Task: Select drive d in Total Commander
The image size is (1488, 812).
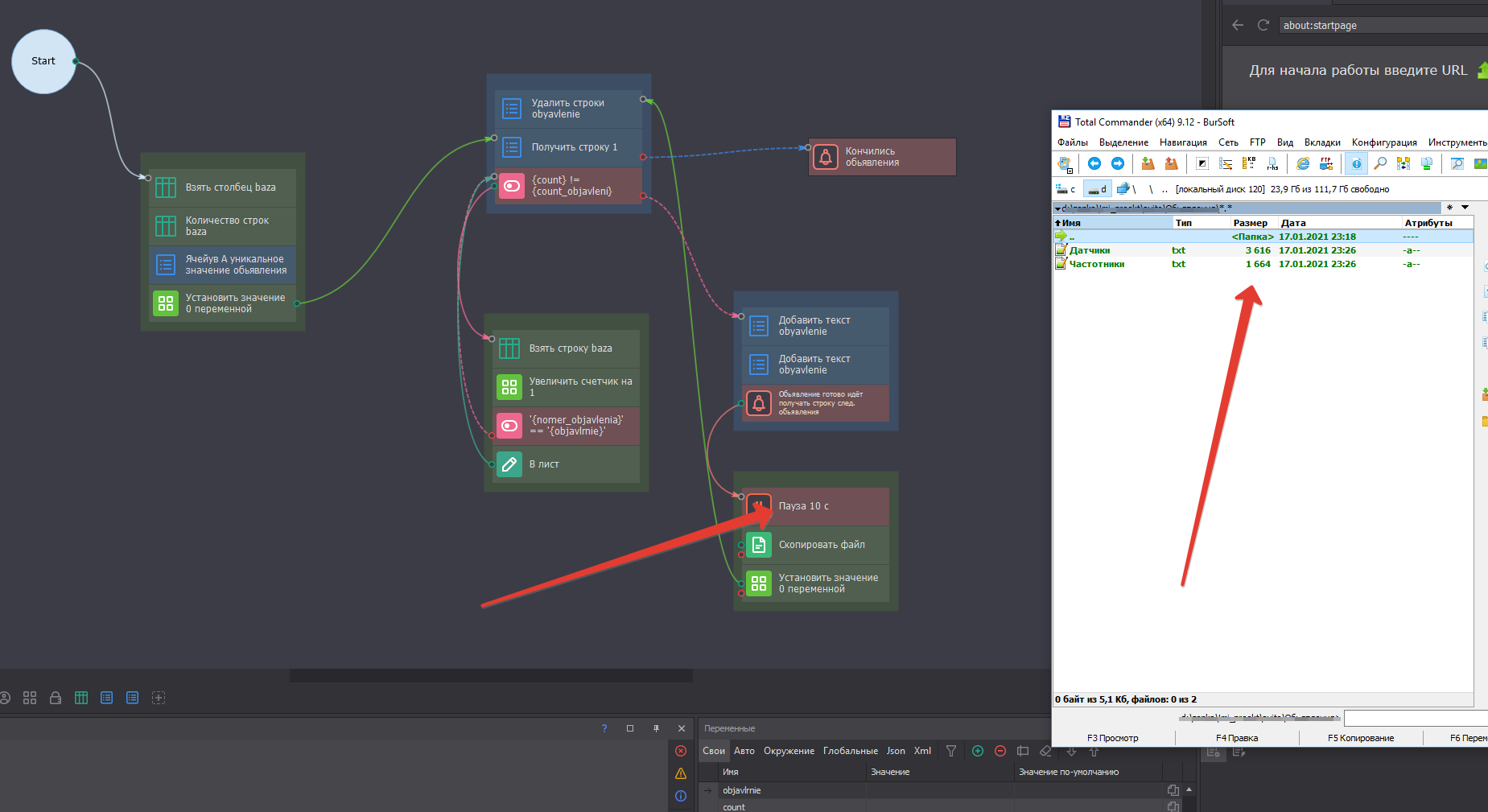Action: [x=1097, y=189]
